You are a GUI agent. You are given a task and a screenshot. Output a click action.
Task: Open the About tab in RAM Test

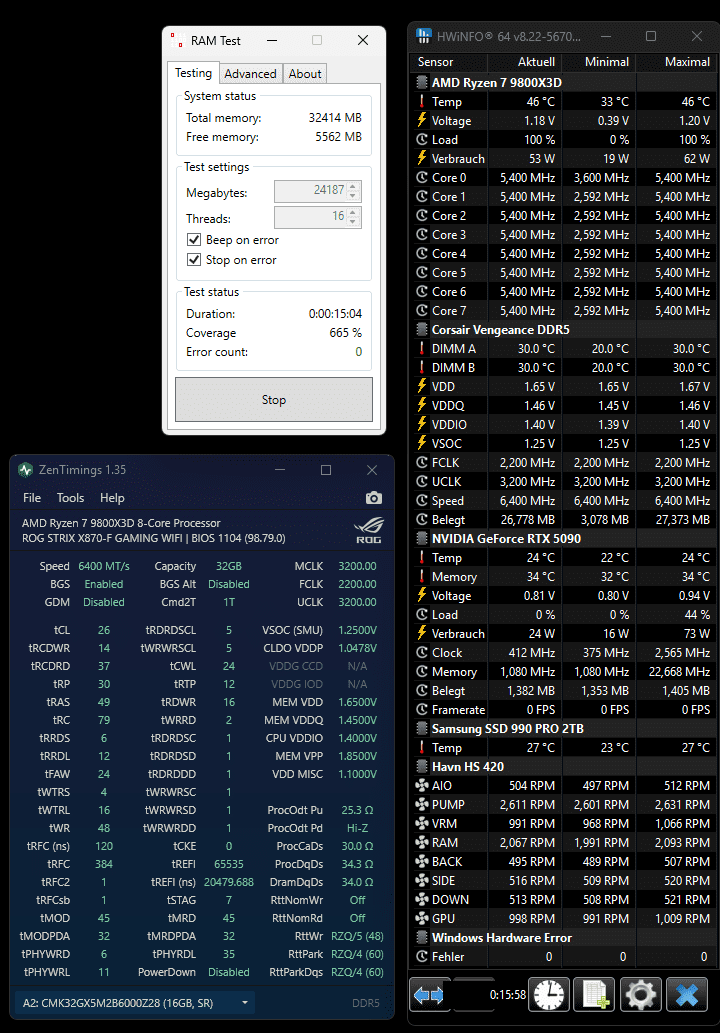(305, 74)
